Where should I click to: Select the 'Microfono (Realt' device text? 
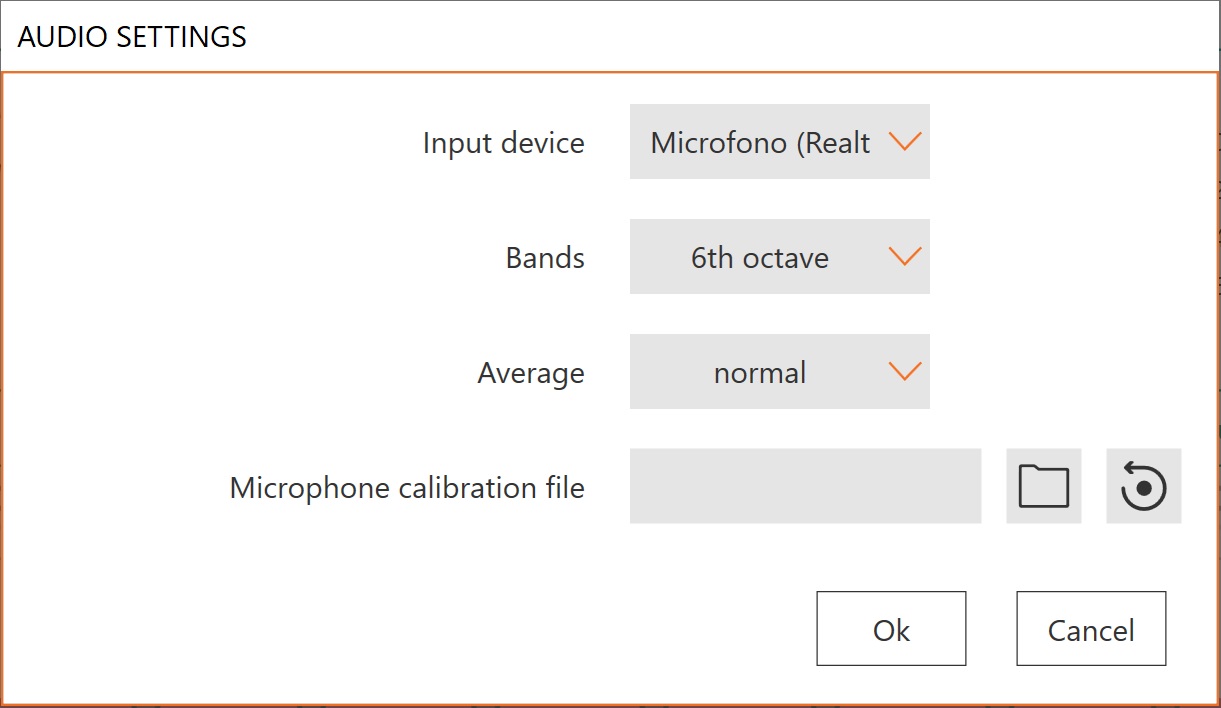(x=760, y=143)
